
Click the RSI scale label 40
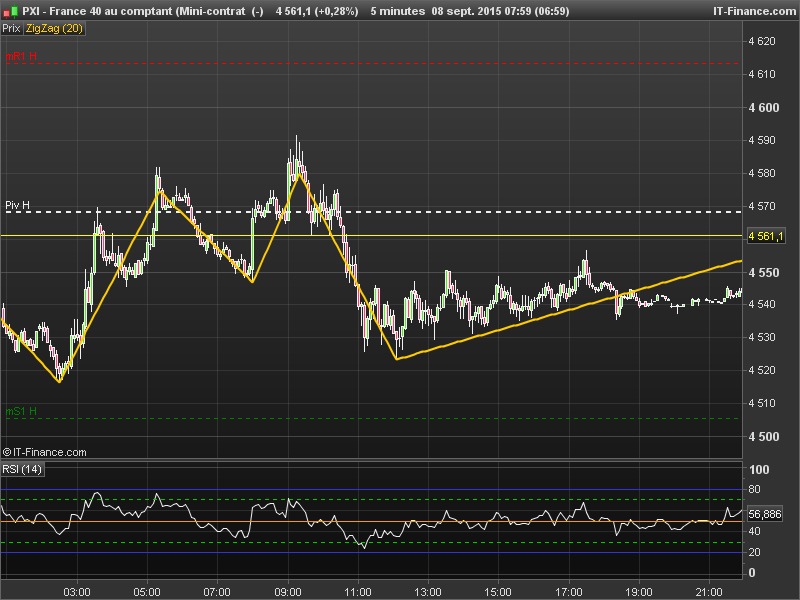tap(755, 532)
